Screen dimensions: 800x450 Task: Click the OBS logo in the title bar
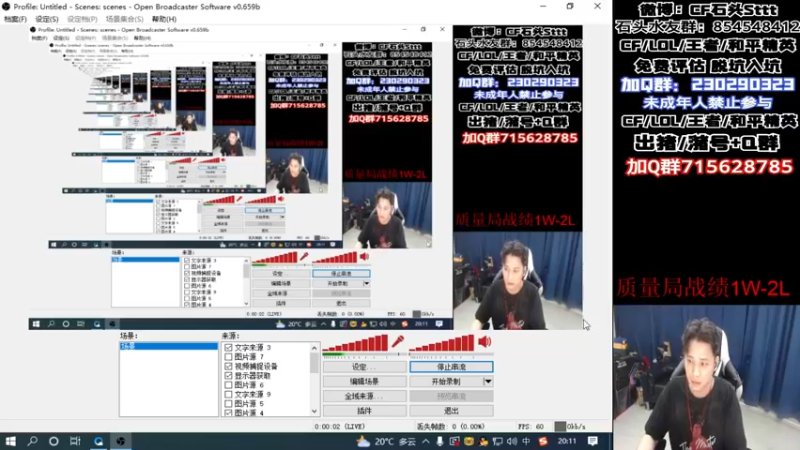click(x=6, y=7)
